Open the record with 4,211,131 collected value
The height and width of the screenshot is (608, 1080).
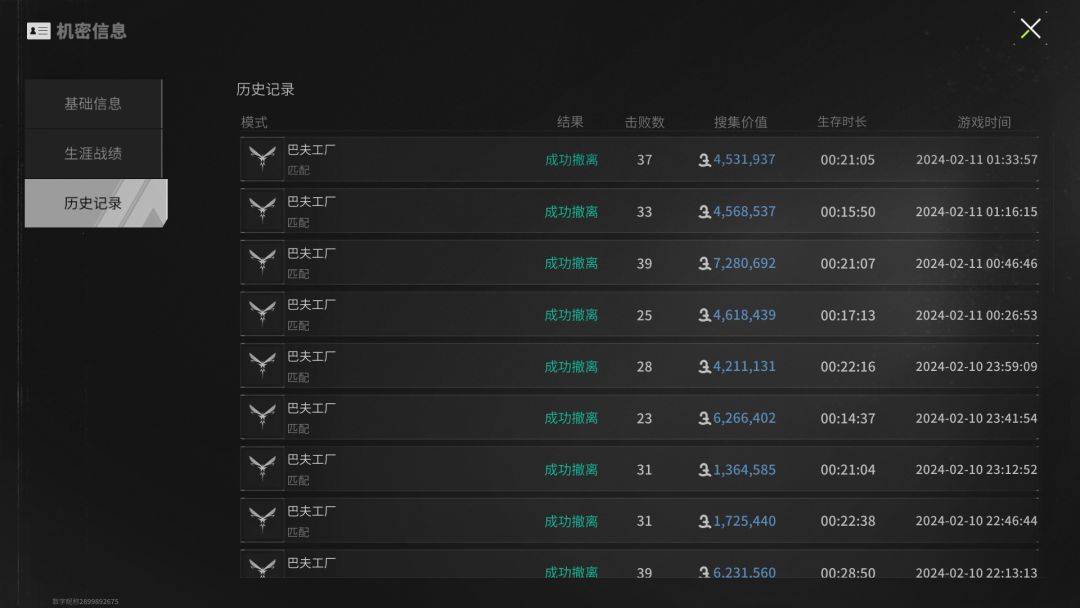pos(639,366)
